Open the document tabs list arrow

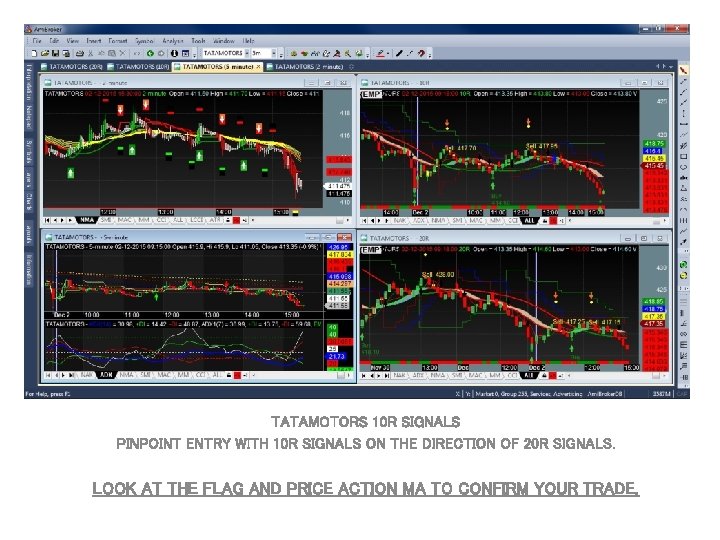pyautogui.click(x=671, y=67)
